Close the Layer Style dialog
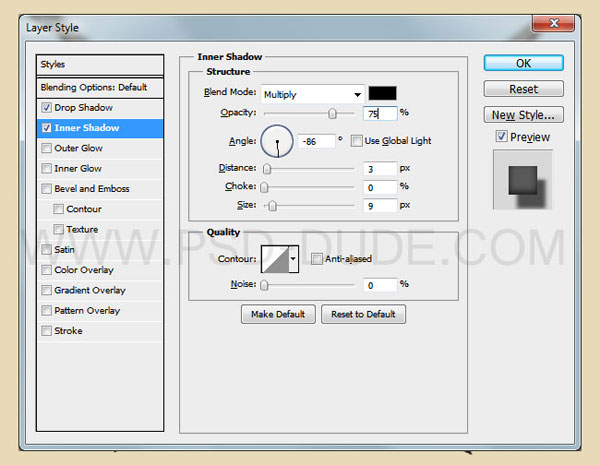This screenshot has width=600, height=465. (x=553, y=23)
